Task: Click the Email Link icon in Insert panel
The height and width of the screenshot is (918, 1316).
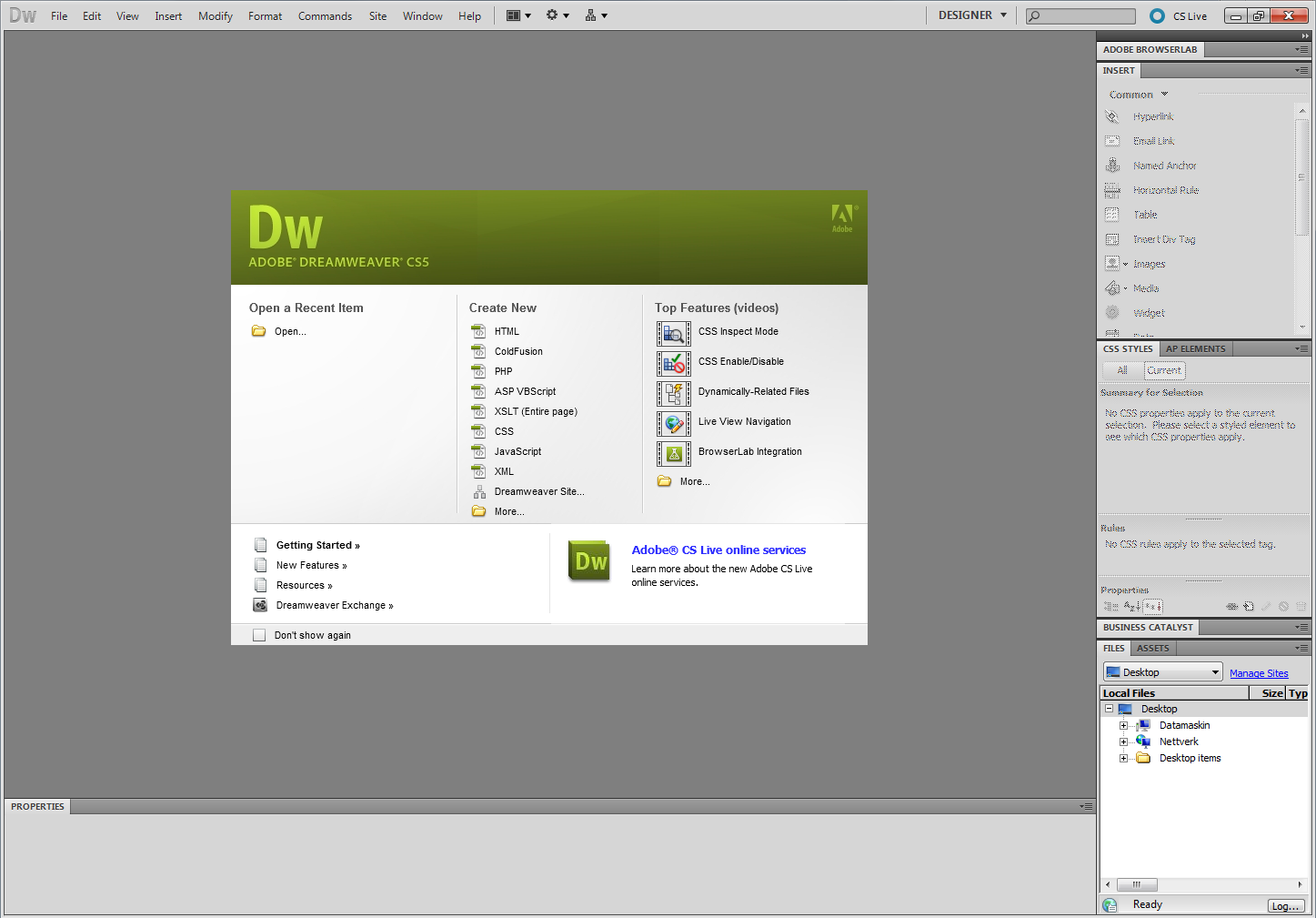Action: 1112,141
